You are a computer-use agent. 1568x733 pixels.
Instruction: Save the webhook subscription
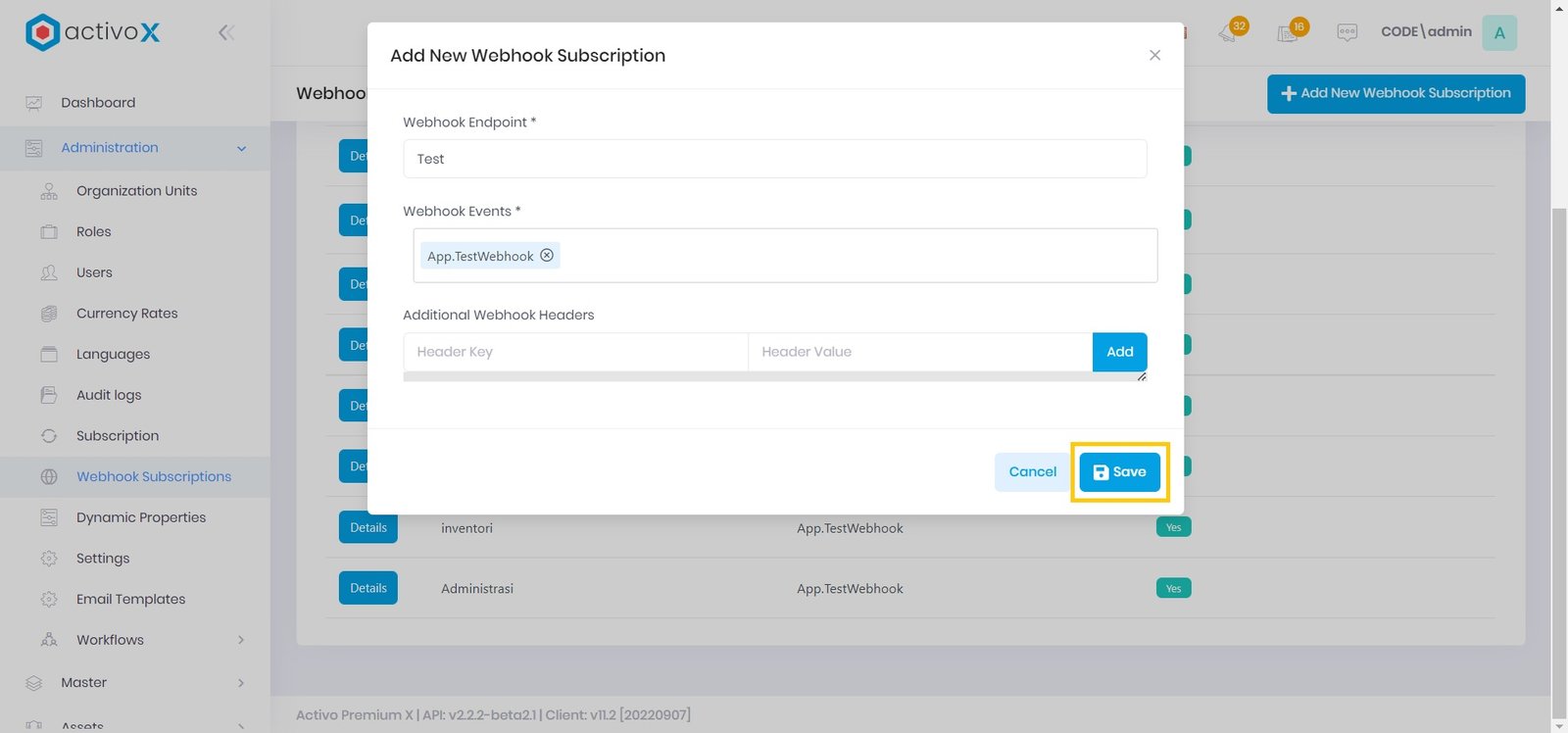[x=1119, y=471]
